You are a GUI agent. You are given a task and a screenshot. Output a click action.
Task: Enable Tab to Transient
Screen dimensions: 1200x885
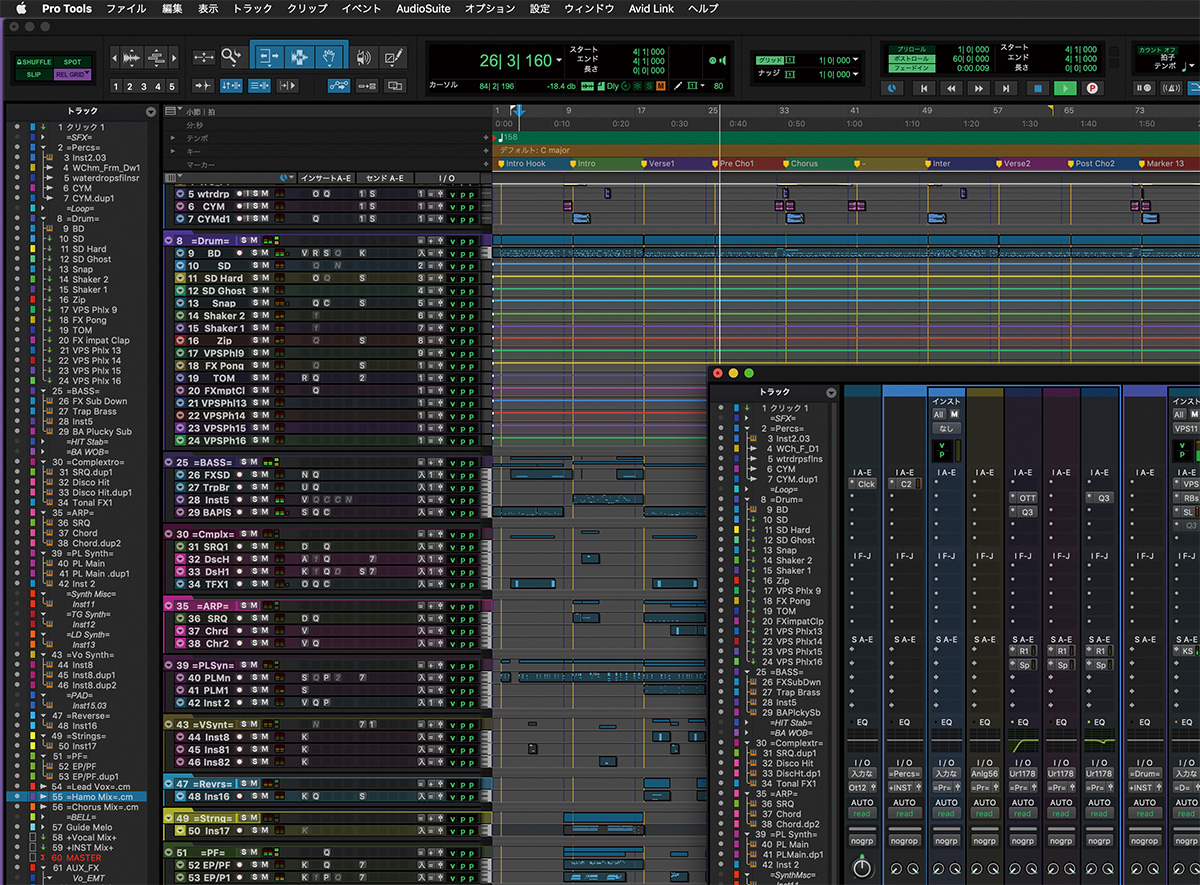coord(202,85)
